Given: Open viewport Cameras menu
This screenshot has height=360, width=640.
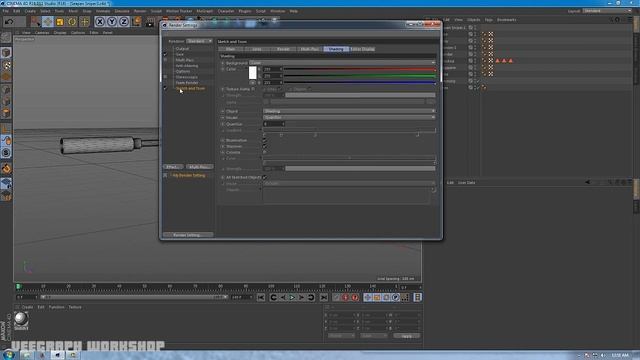Looking at the screenshot, I should pyautogui.click(x=42, y=32).
